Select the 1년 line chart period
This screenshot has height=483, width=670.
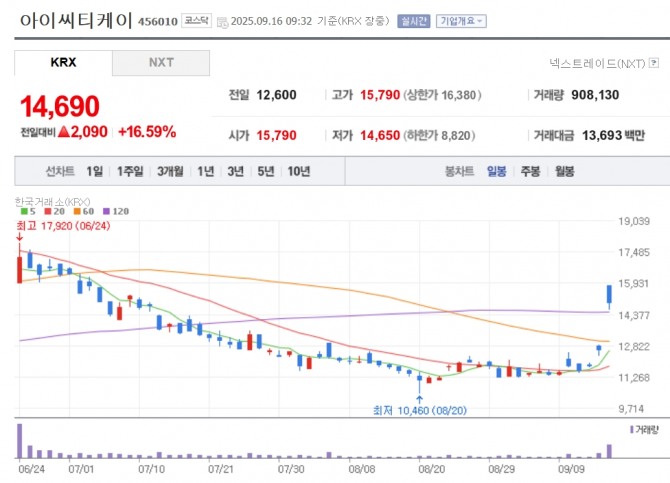point(206,171)
